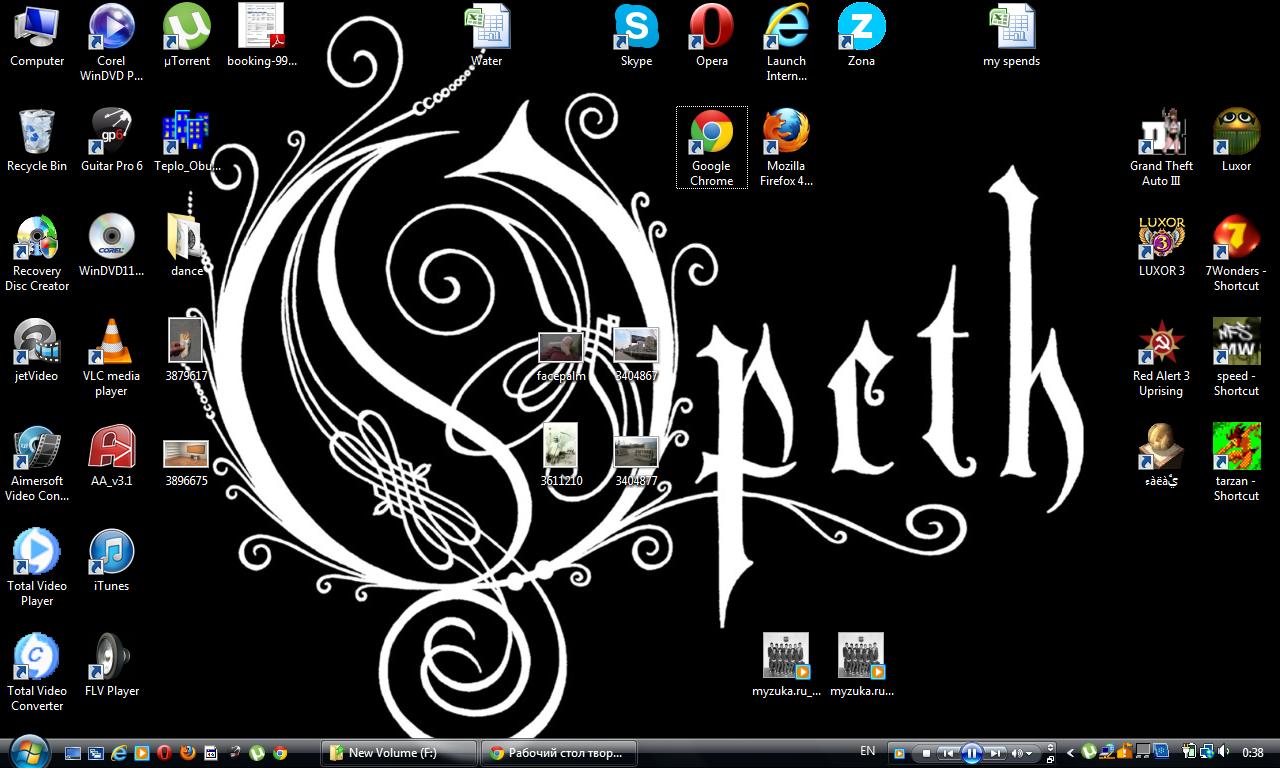The height and width of the screenshot is (768, 1280).
Task: Stop playback in the taskbar media player
Action: 926,753
